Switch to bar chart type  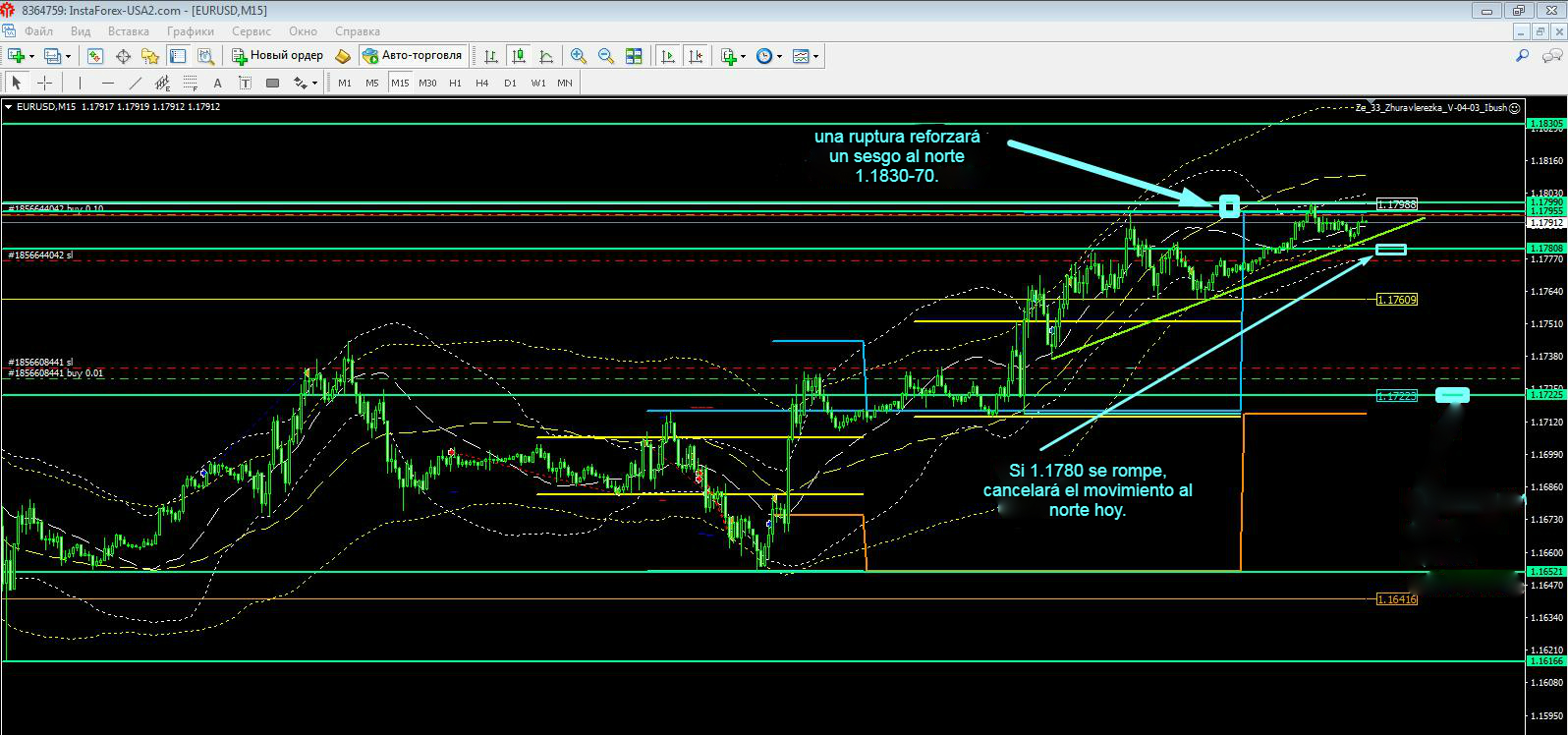point(489,56)
